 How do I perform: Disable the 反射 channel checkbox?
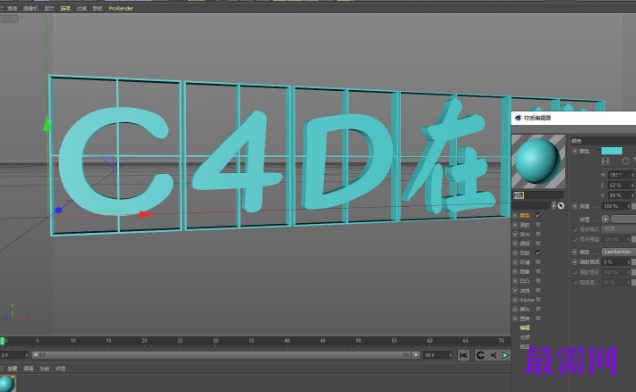click(538, 252)
